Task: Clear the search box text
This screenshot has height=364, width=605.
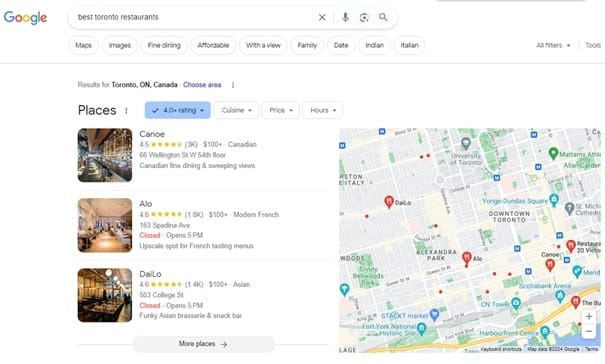Action: click(x=322, y=17)
